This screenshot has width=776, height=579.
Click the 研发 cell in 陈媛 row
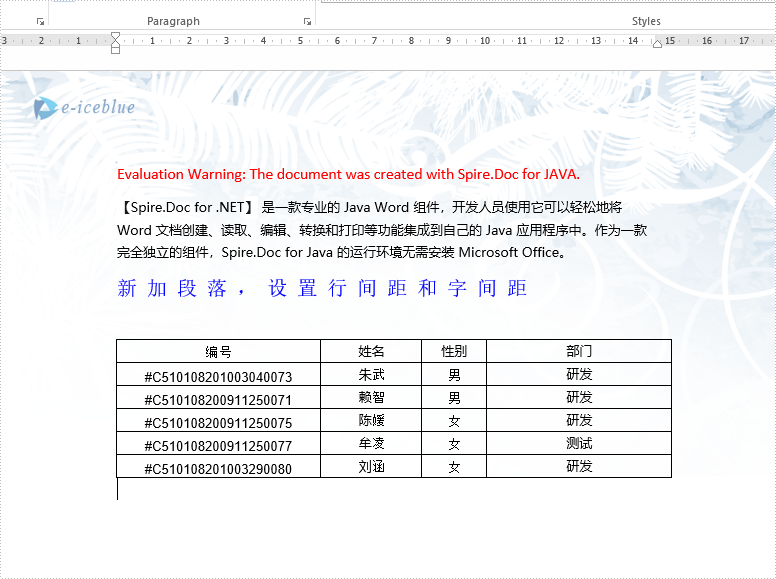579,421
